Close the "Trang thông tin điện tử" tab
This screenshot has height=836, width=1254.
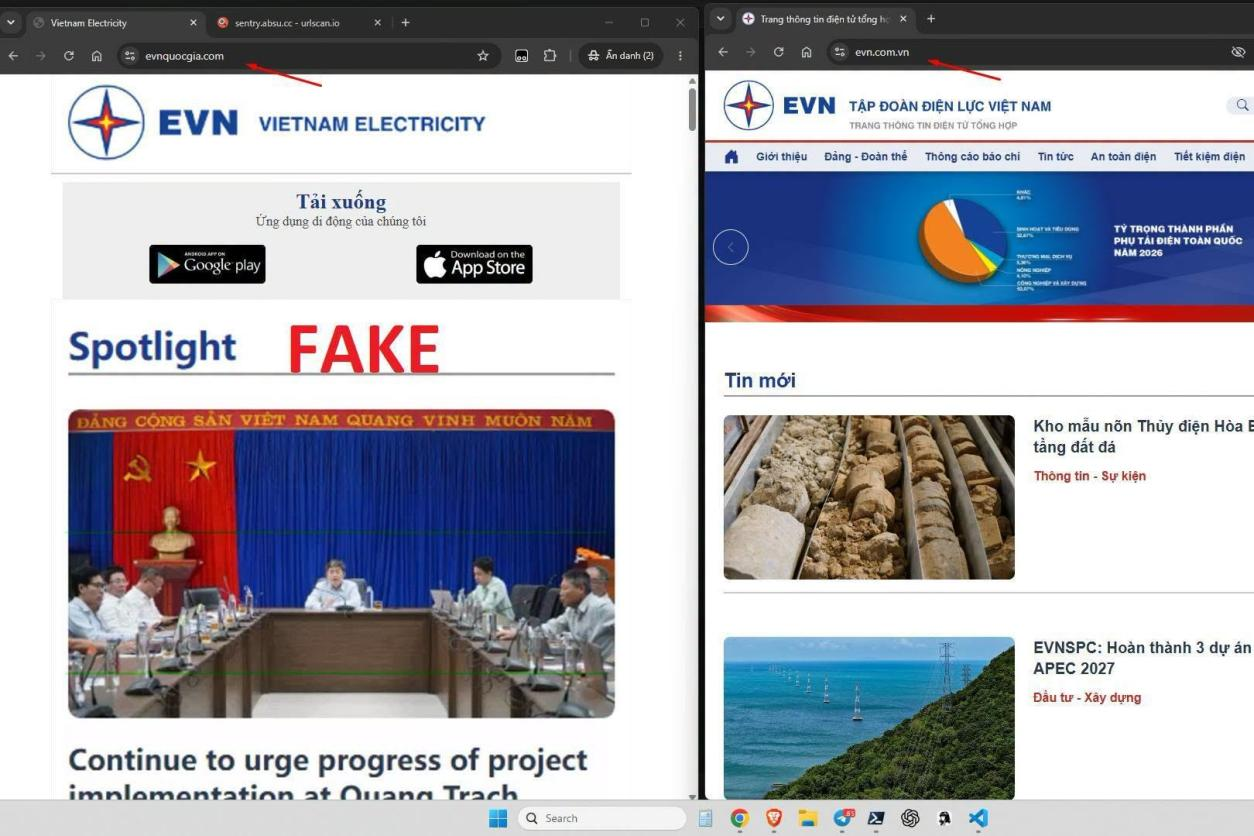(x=903, y=19)
